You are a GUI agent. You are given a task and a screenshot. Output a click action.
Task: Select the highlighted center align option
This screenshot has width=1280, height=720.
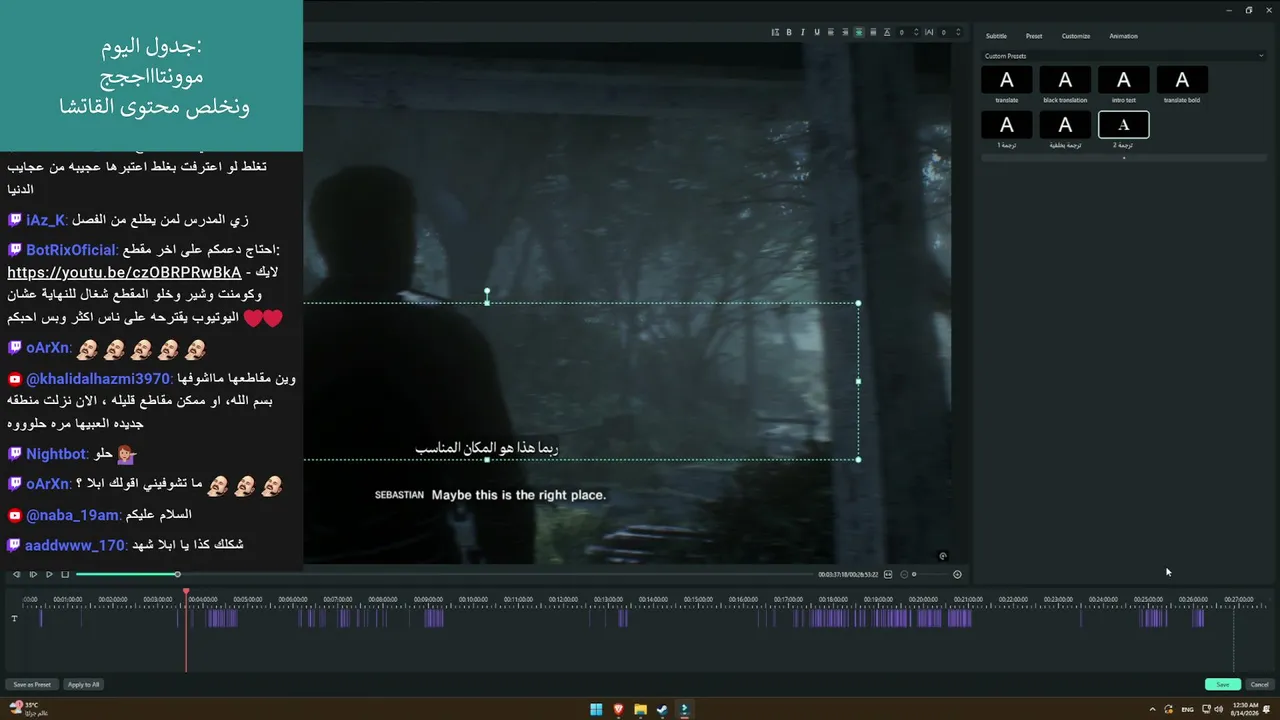click(859, 32)
